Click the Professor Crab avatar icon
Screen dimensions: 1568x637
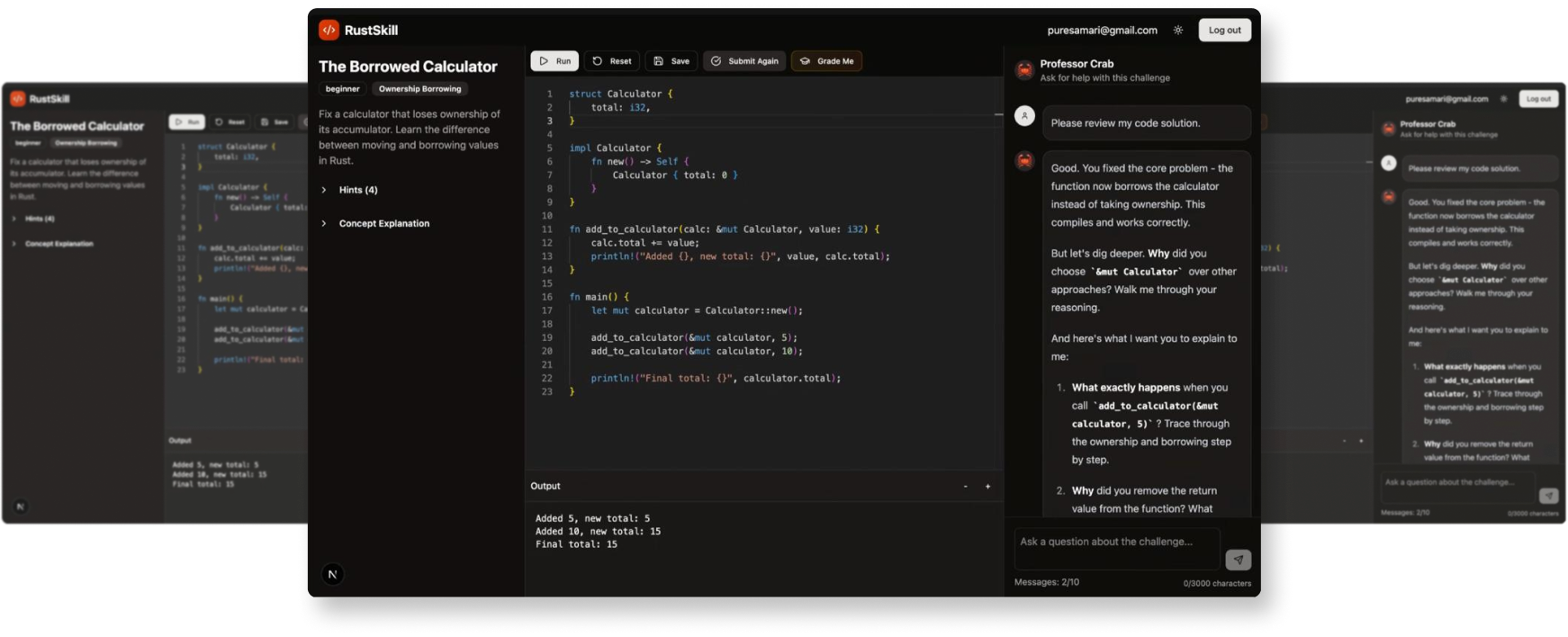(1024, 70)
